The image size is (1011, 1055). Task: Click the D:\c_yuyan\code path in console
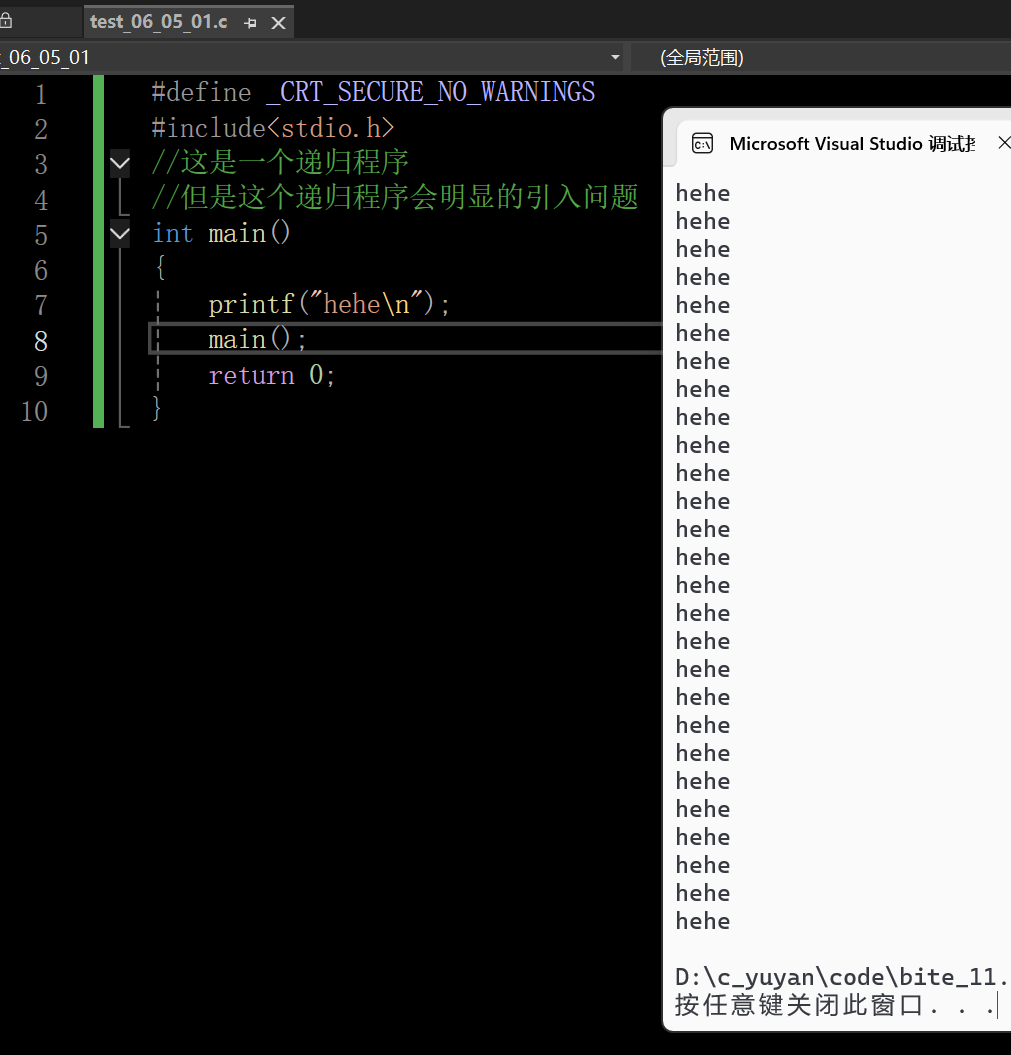point(839,976)
